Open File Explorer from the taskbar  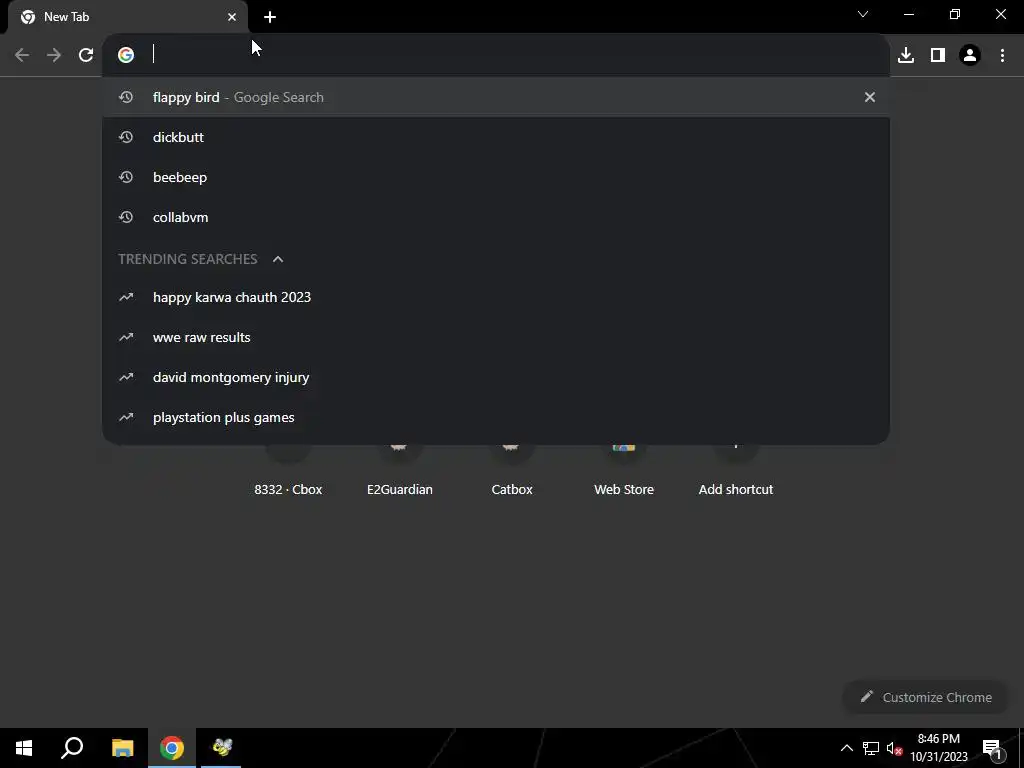[x=122, y=748]
